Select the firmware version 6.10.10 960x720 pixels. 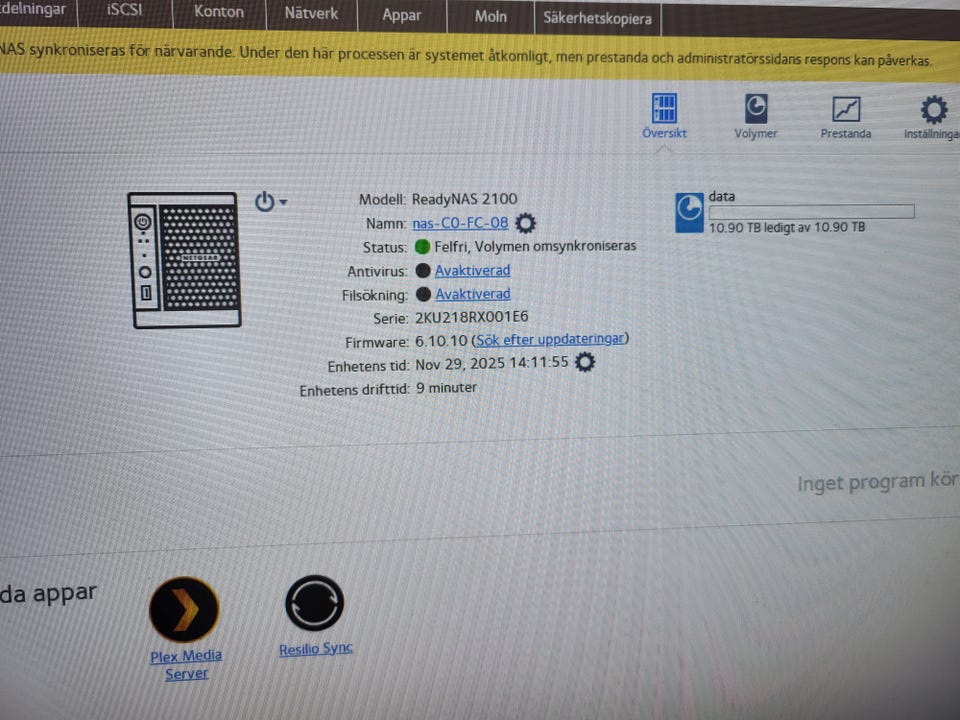[441, 340]
